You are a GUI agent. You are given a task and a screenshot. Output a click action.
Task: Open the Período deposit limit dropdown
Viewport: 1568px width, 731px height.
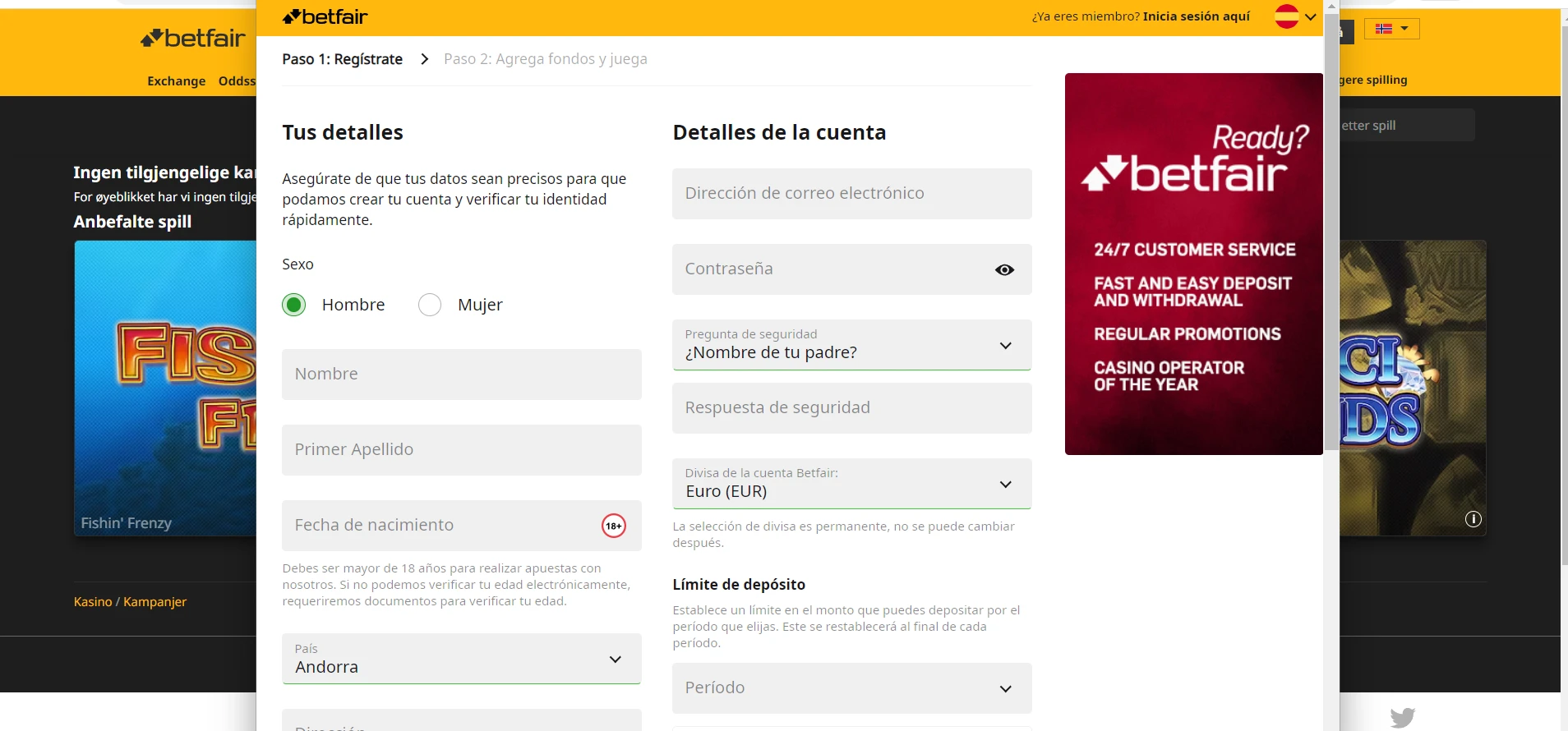(x=851, y=688)
